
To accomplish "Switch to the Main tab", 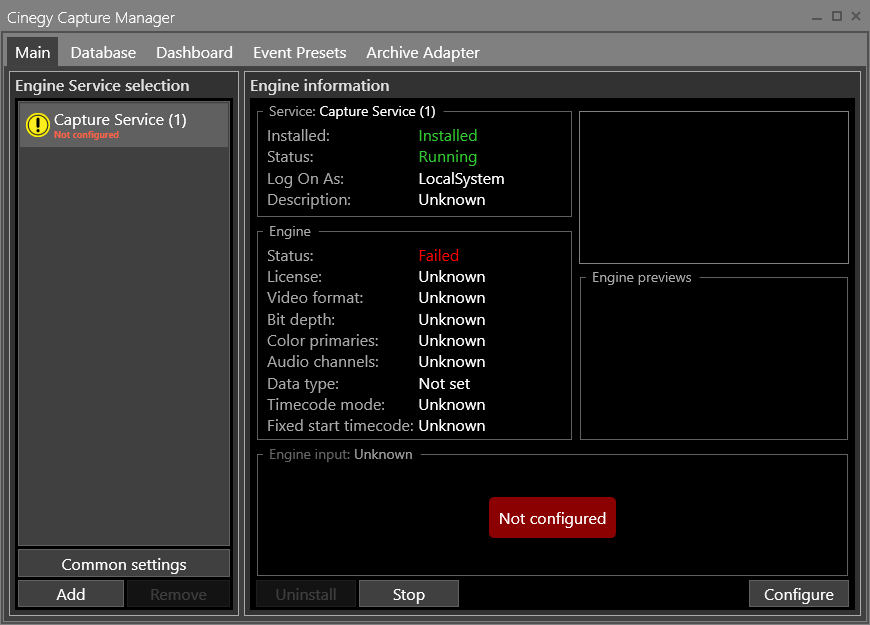I will [x=33, y=52].
